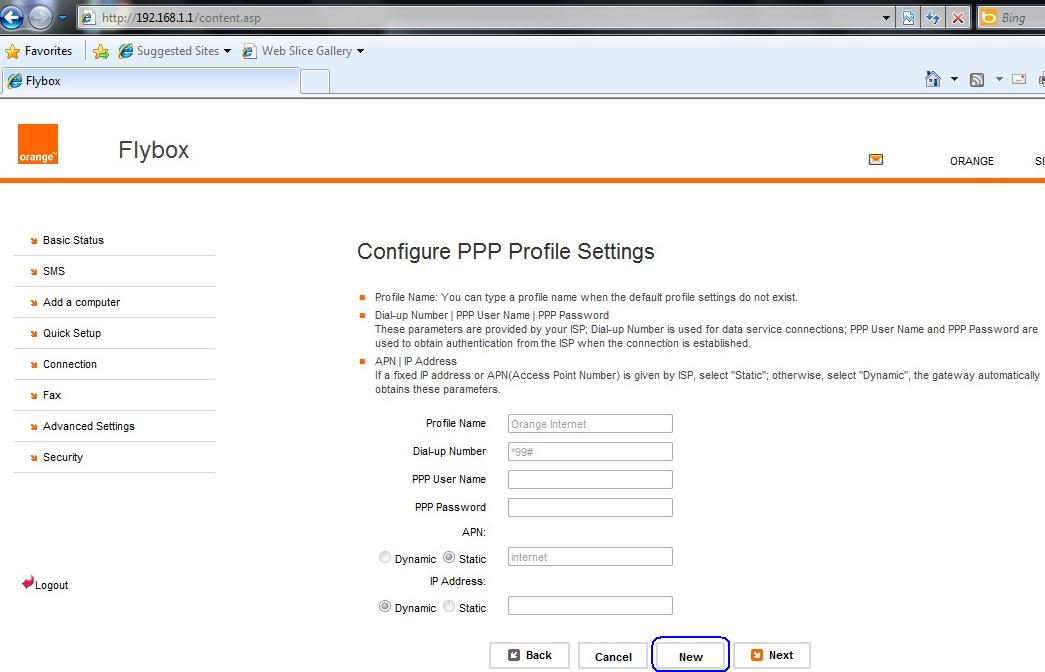Open a new blank browser tab
Image resolution: width=1045 pixels, height=672 pixels.
point(315,81)
